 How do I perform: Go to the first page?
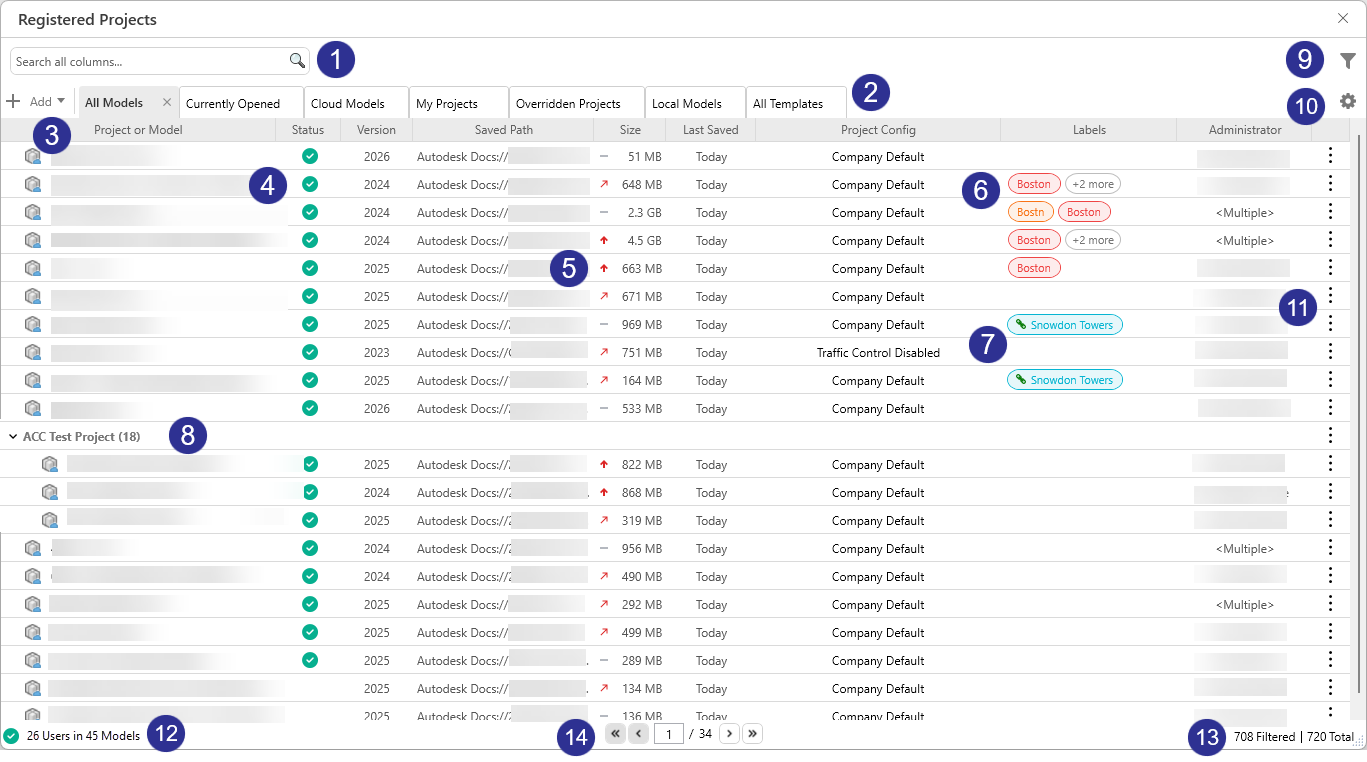coord(615,734)
